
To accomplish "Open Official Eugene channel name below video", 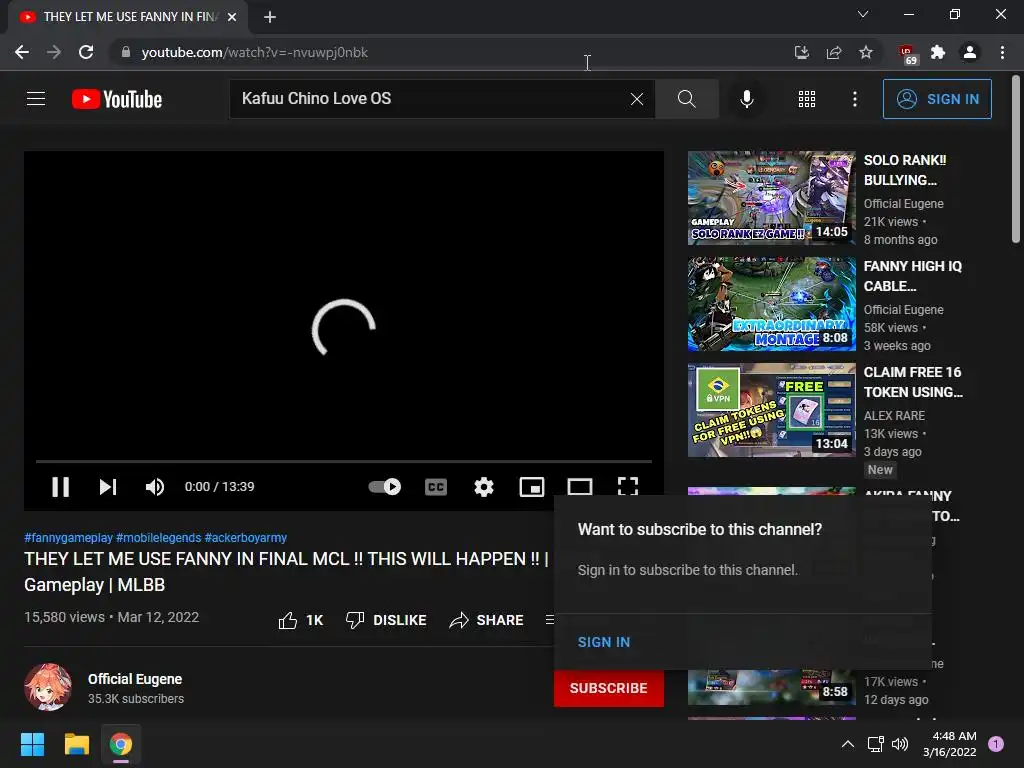I will 135,679.
